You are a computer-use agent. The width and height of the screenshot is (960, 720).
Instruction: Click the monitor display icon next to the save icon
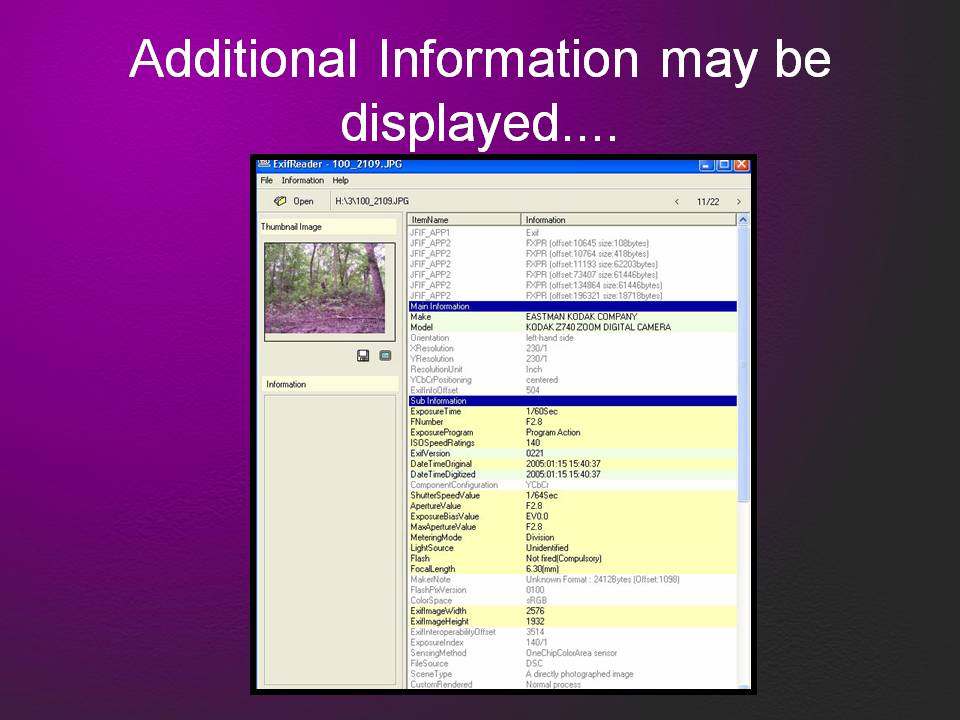pos(385,355)
